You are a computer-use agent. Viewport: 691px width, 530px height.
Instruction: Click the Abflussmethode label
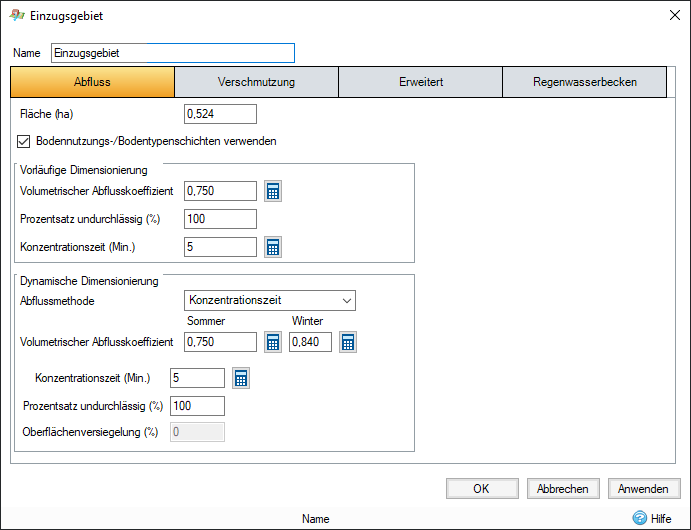tap(57, 301)
